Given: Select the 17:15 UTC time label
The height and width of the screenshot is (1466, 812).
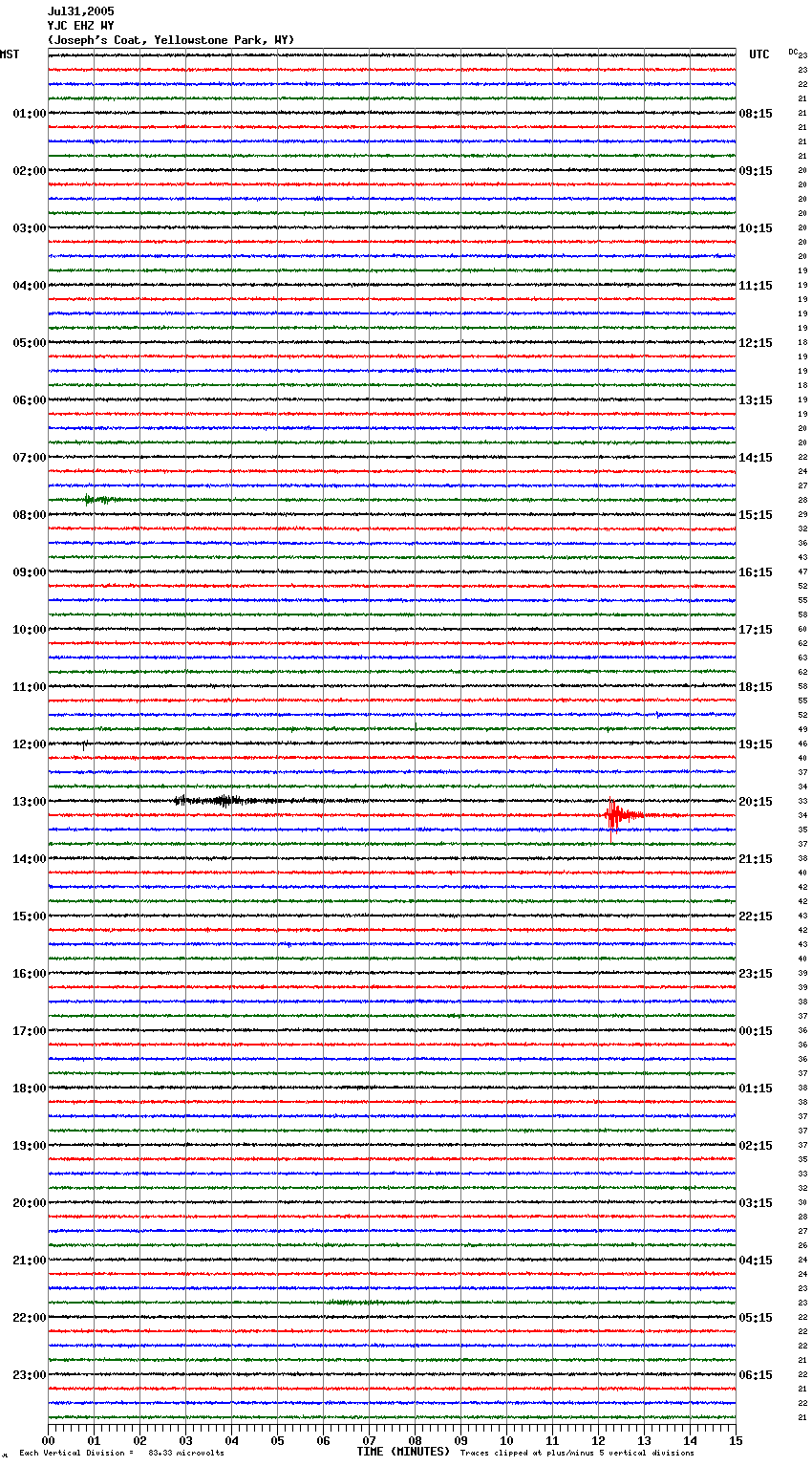Looking at the screenshot, I should (756, 630).
